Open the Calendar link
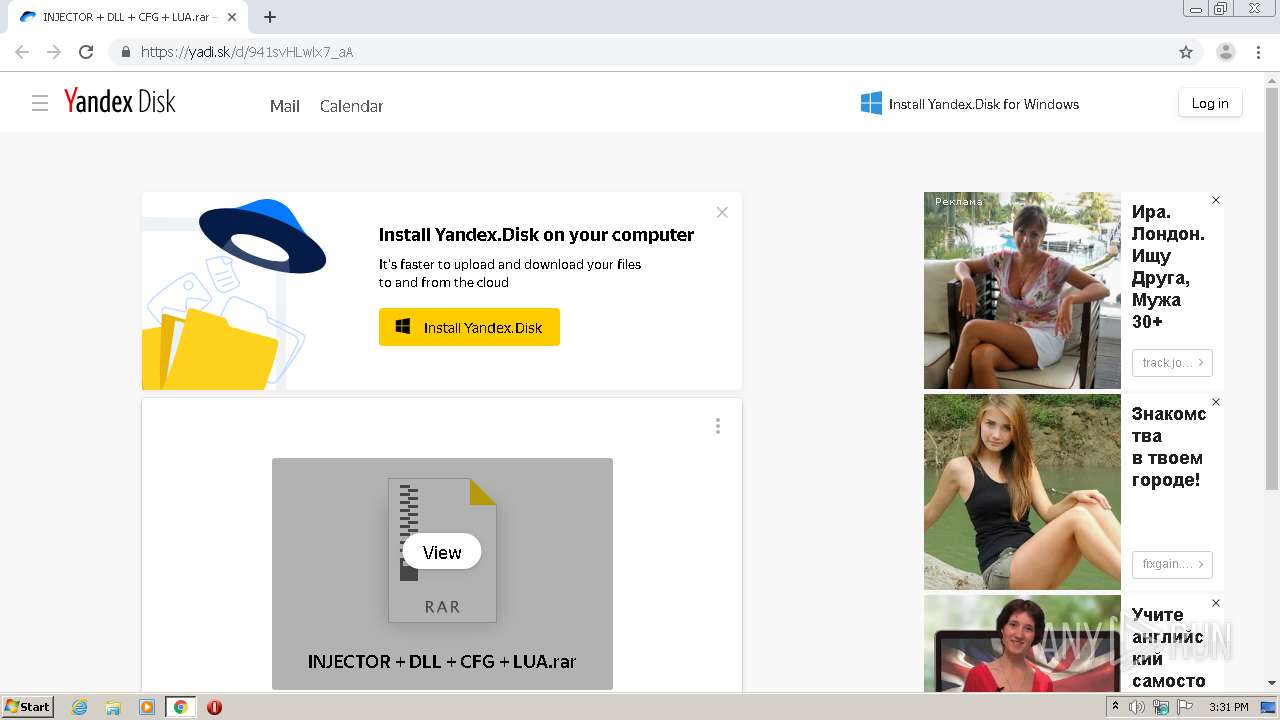The image size is (1280, 720). click(351, 106)
